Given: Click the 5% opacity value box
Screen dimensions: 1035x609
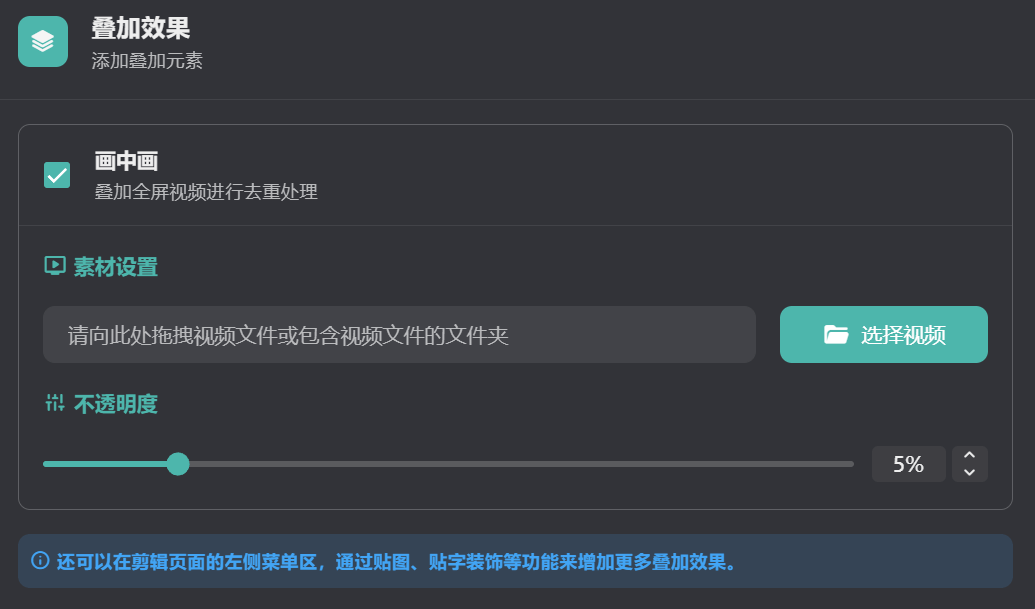Looking at the screenshot, I should point(908,464).
